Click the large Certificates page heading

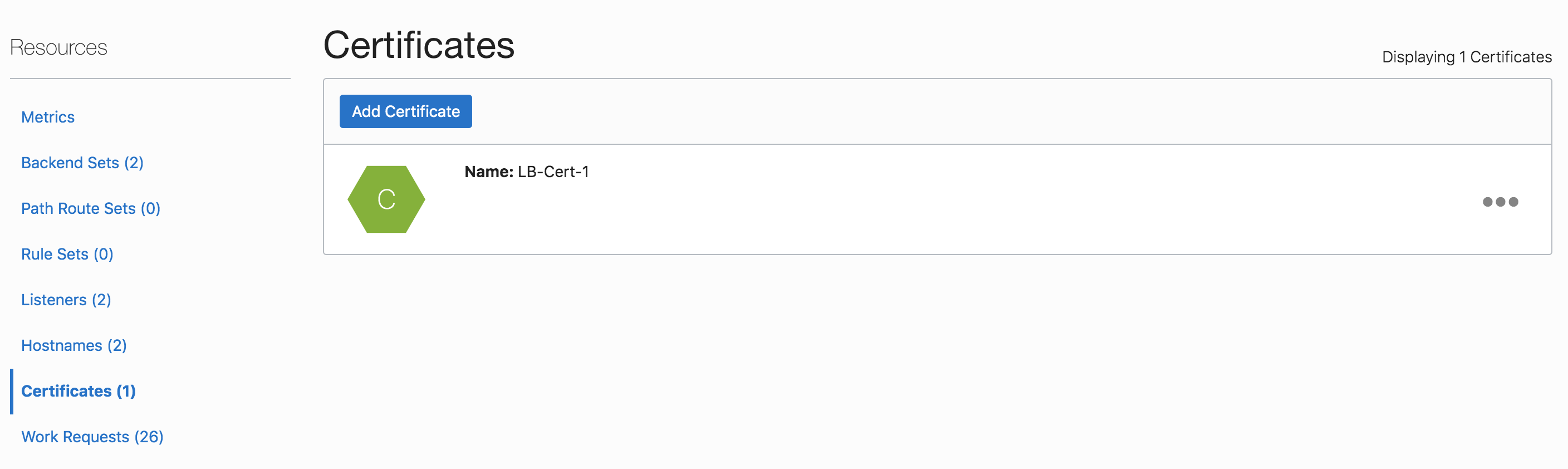point(419,45)
